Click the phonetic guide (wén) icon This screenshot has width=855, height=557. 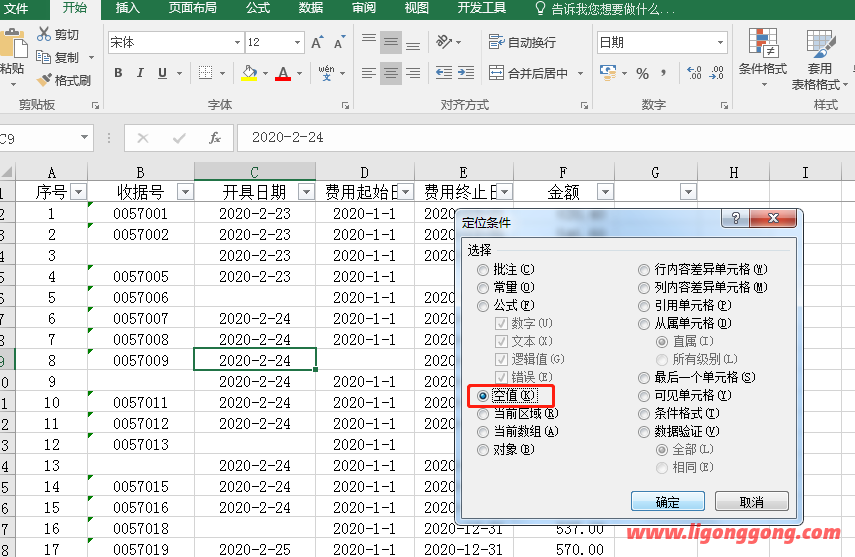326,73
